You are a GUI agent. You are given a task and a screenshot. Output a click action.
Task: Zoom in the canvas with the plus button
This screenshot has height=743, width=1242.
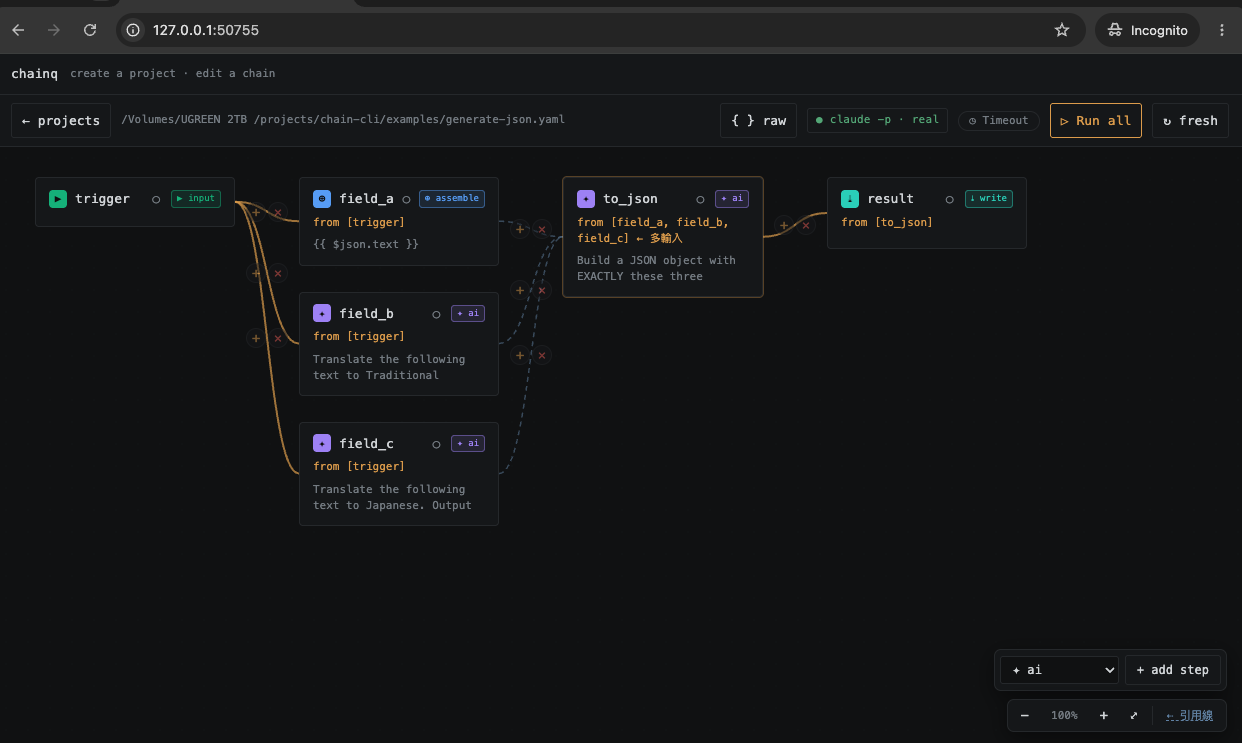click(x=1103, y=716)
